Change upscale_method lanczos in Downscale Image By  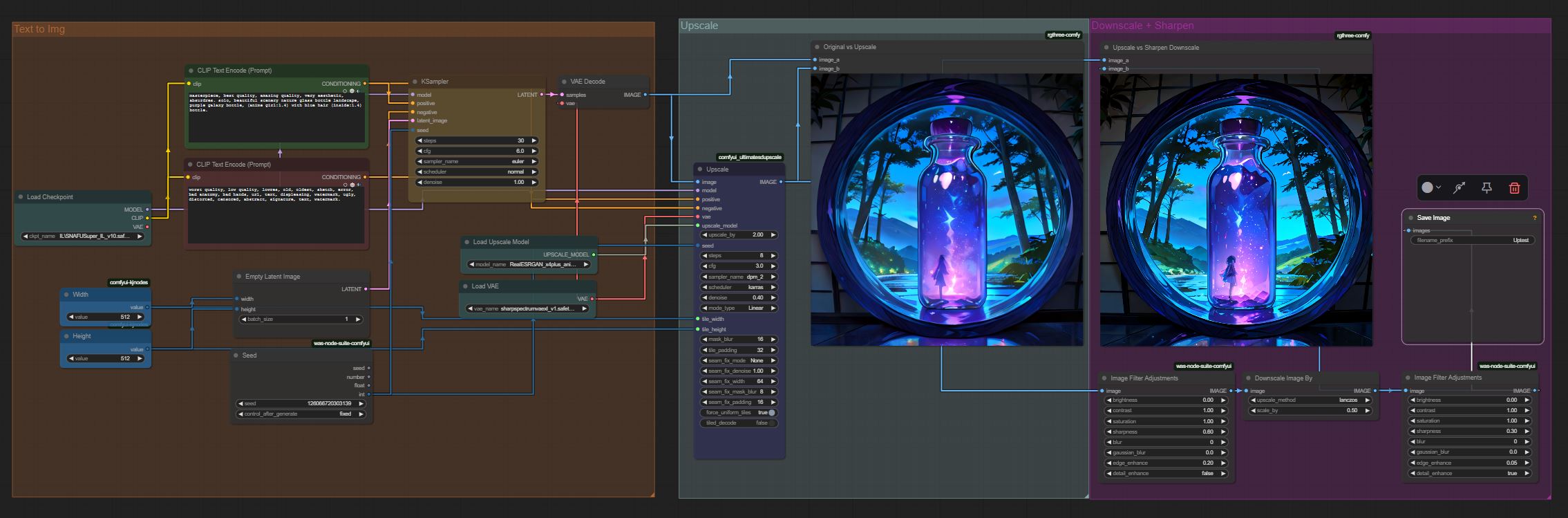[1310, 400]
